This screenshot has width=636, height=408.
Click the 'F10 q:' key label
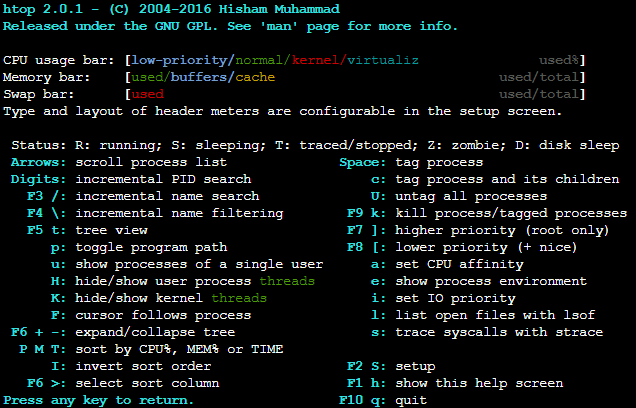tap(363, 401)
